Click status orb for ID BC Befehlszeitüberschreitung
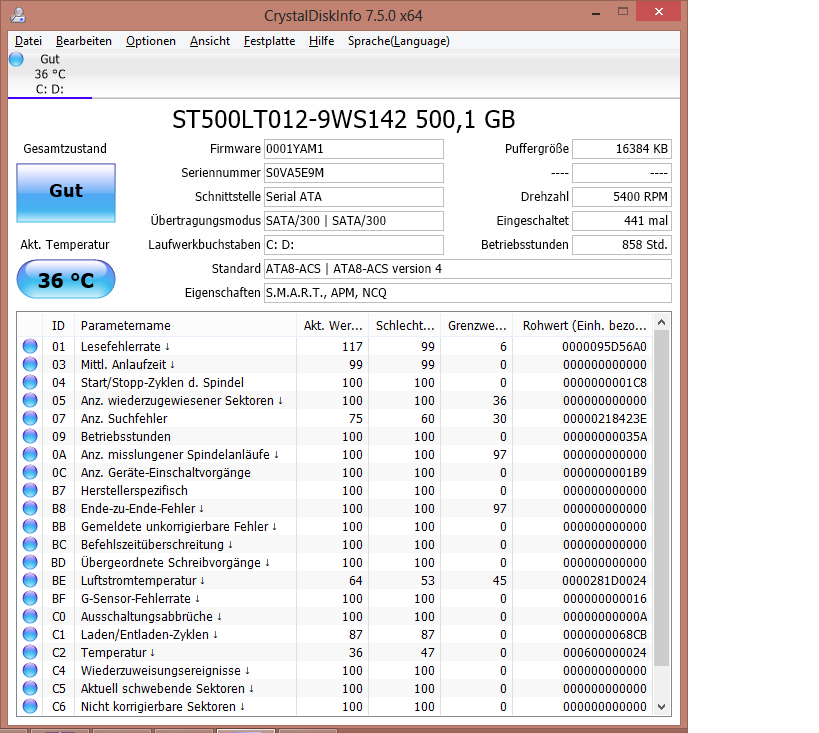Screen dimensions: 819x733 coord(30,544)
